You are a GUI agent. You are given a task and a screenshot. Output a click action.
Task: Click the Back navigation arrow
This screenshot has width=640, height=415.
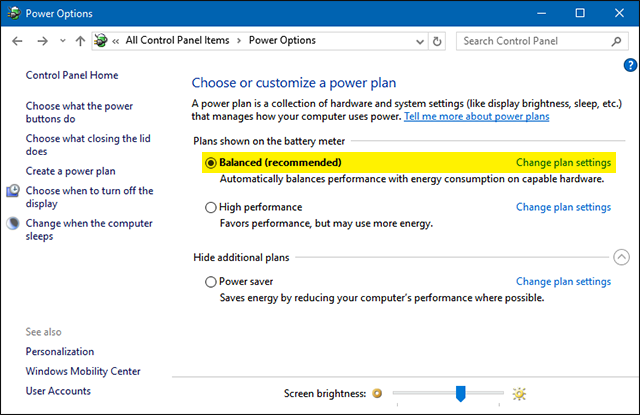[16, 41]
